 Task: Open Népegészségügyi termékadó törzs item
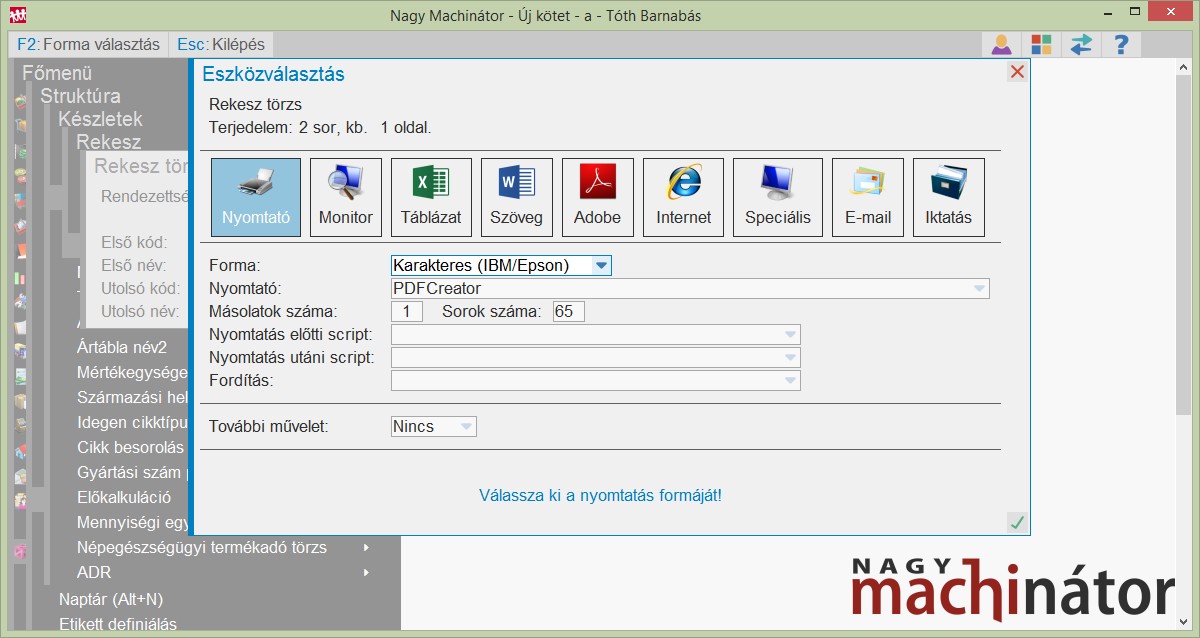(202, 547)
